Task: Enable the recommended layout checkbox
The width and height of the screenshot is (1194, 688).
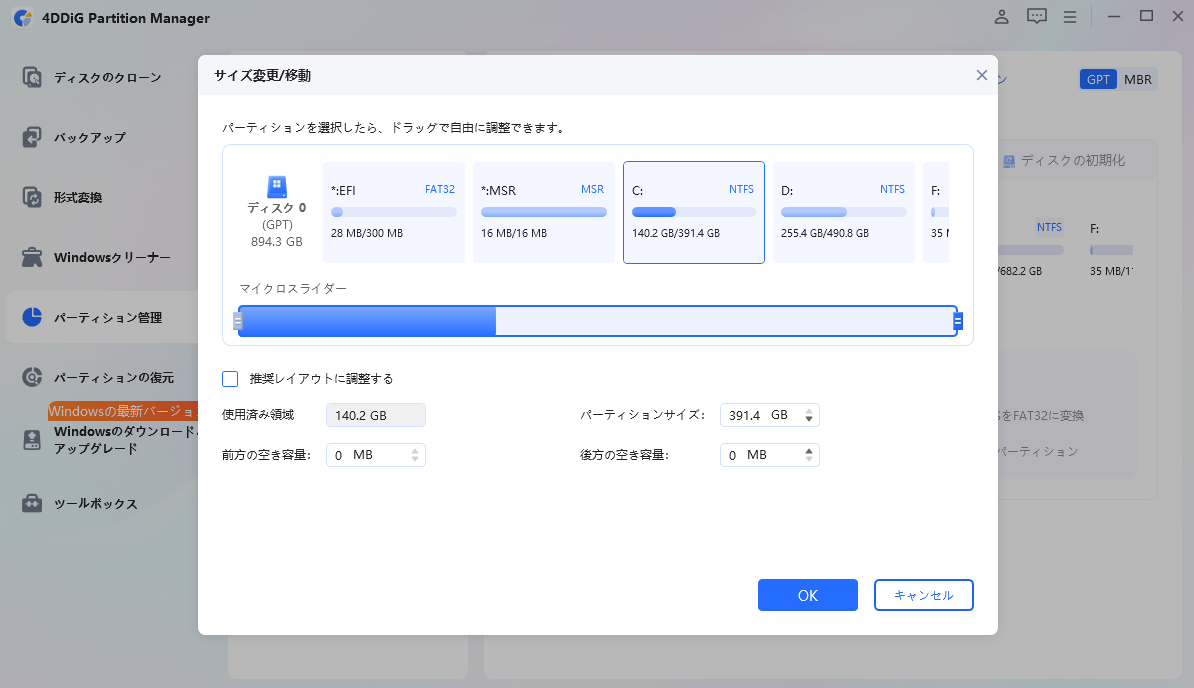Action: coord(230,379)
